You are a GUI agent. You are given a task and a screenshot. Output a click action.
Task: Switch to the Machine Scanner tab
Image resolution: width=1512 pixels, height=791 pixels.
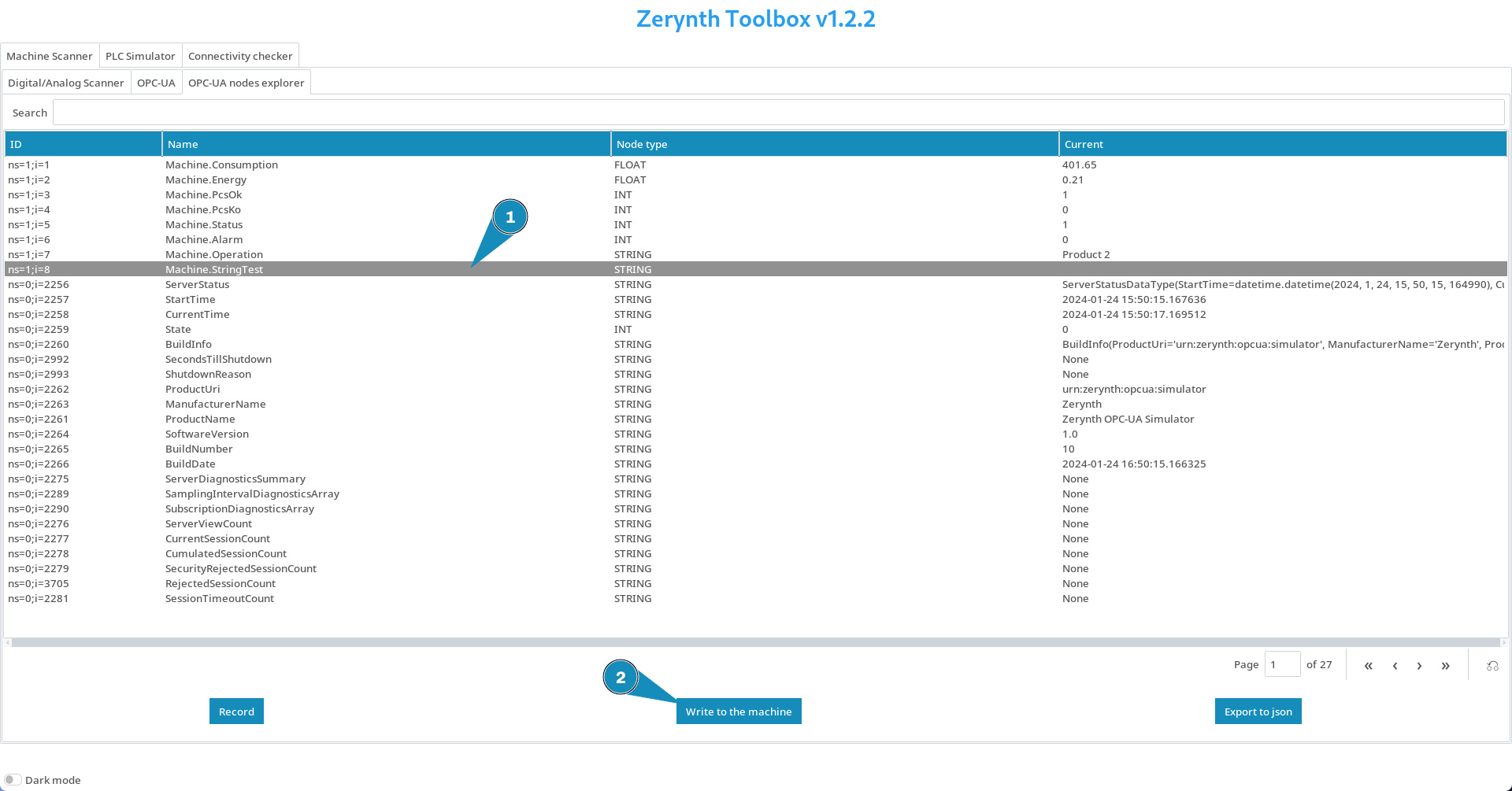[x=50, y=56]
